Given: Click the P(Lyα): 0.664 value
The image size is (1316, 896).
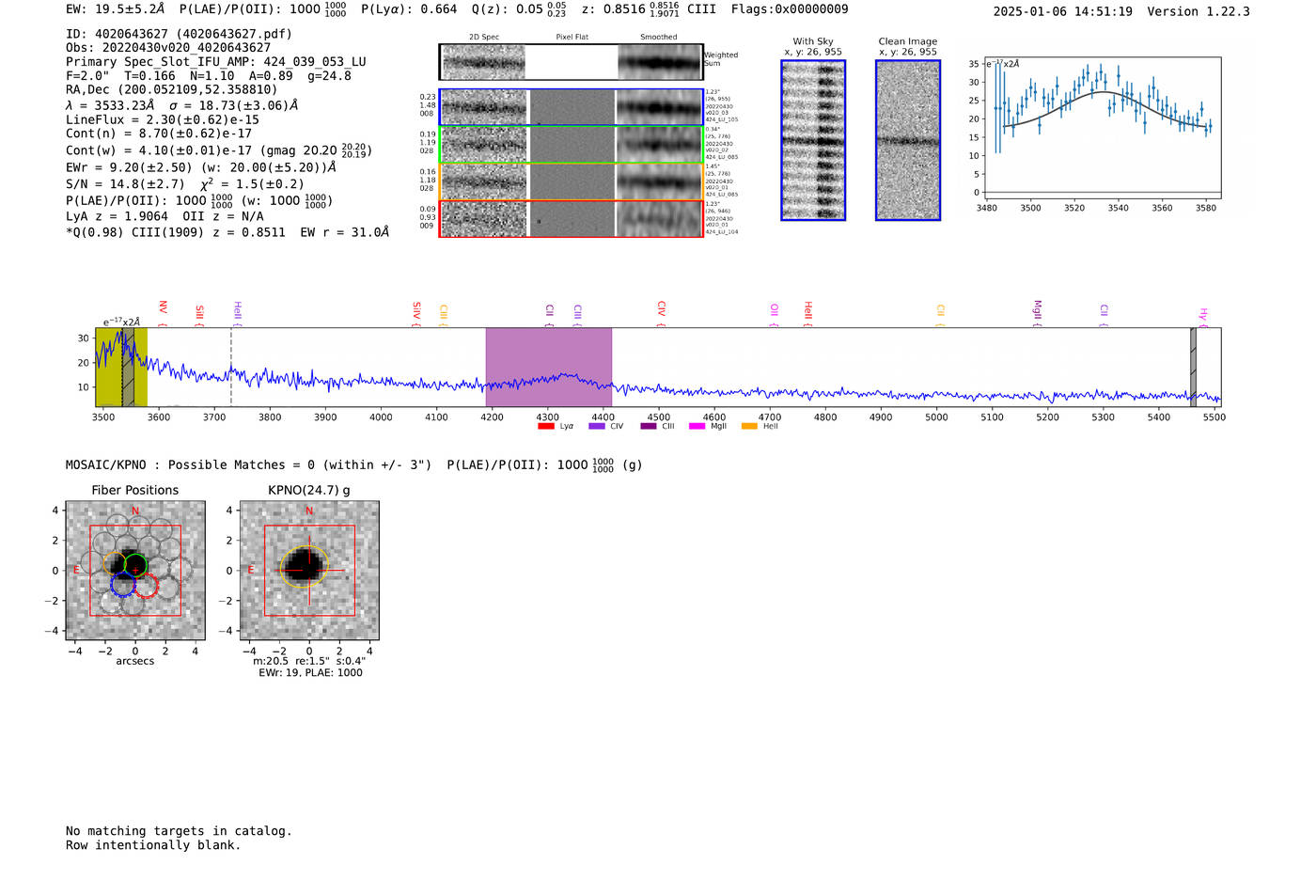Looking at the screenshot, I should pos(409,9).
